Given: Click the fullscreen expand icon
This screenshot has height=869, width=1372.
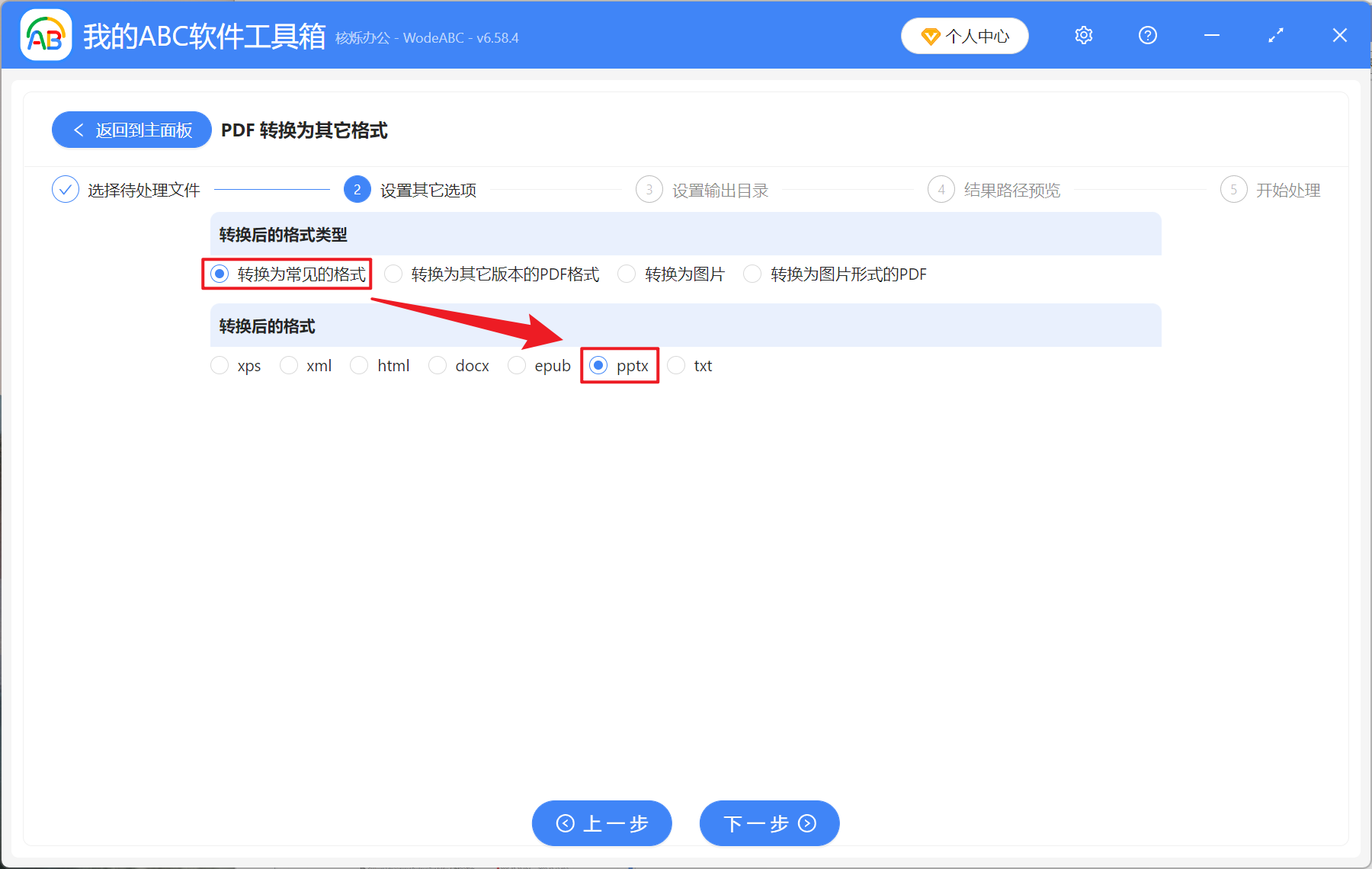Looking at the screenshot, I should click(1275, 35).
